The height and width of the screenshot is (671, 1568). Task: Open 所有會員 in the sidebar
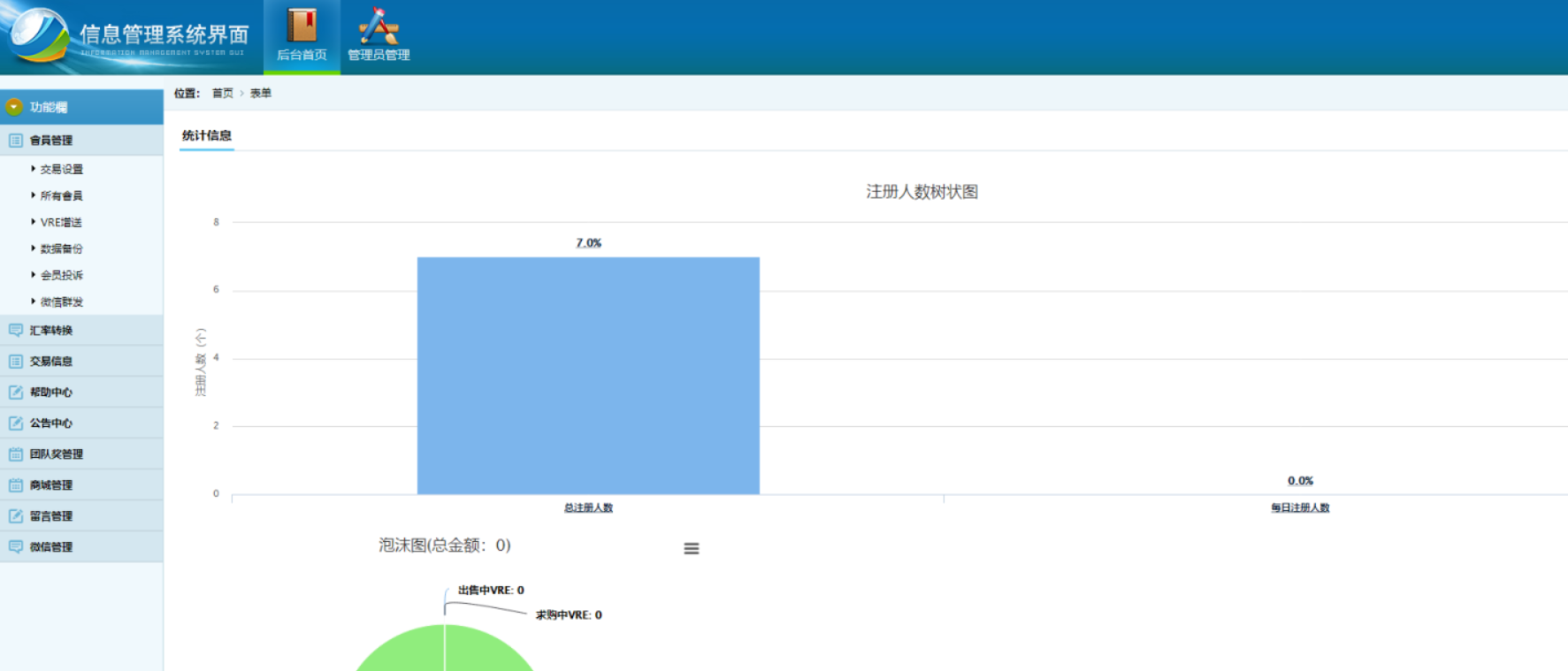[61, 195]
